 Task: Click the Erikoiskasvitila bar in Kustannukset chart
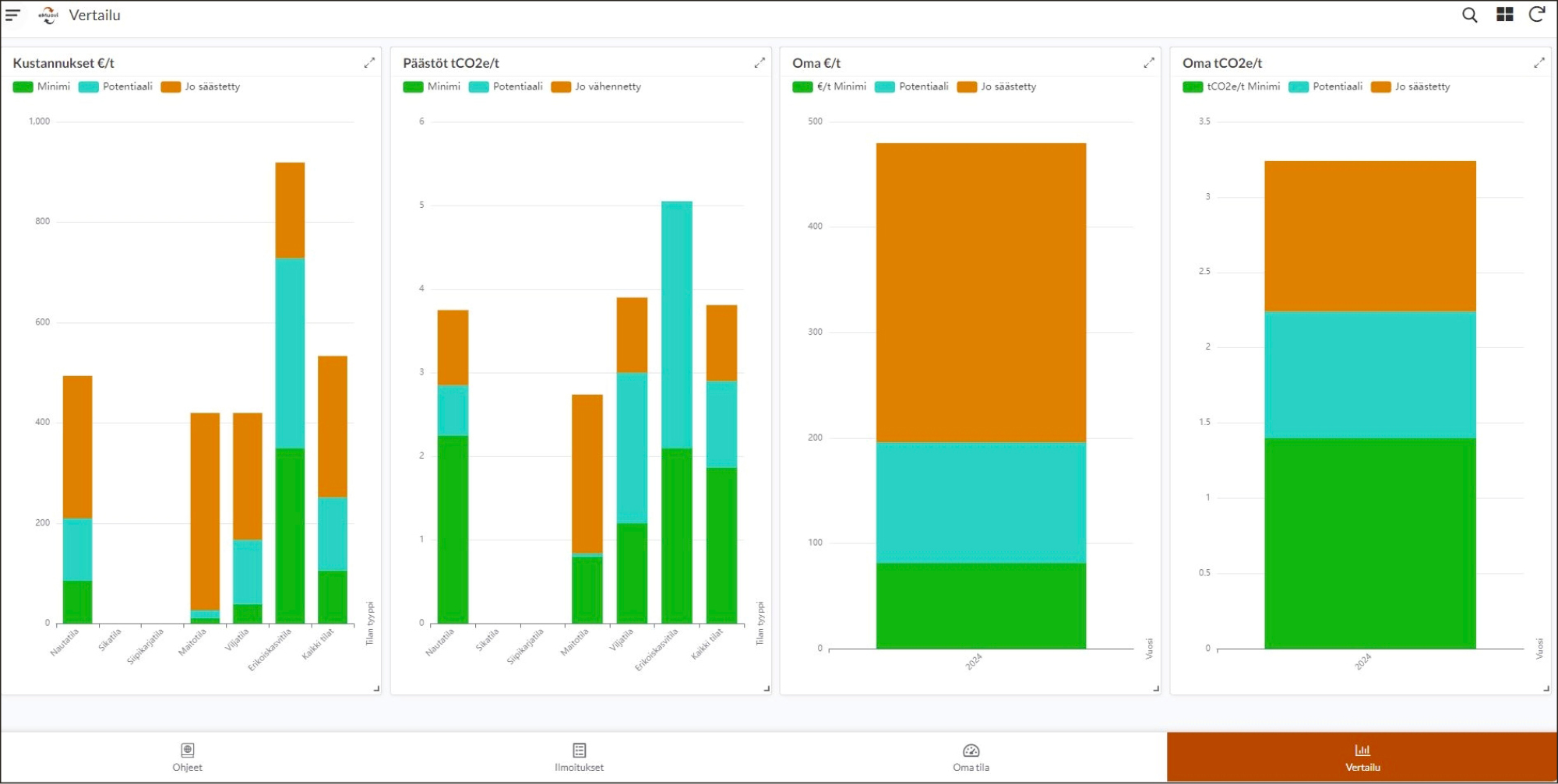(x=290, y=393)
